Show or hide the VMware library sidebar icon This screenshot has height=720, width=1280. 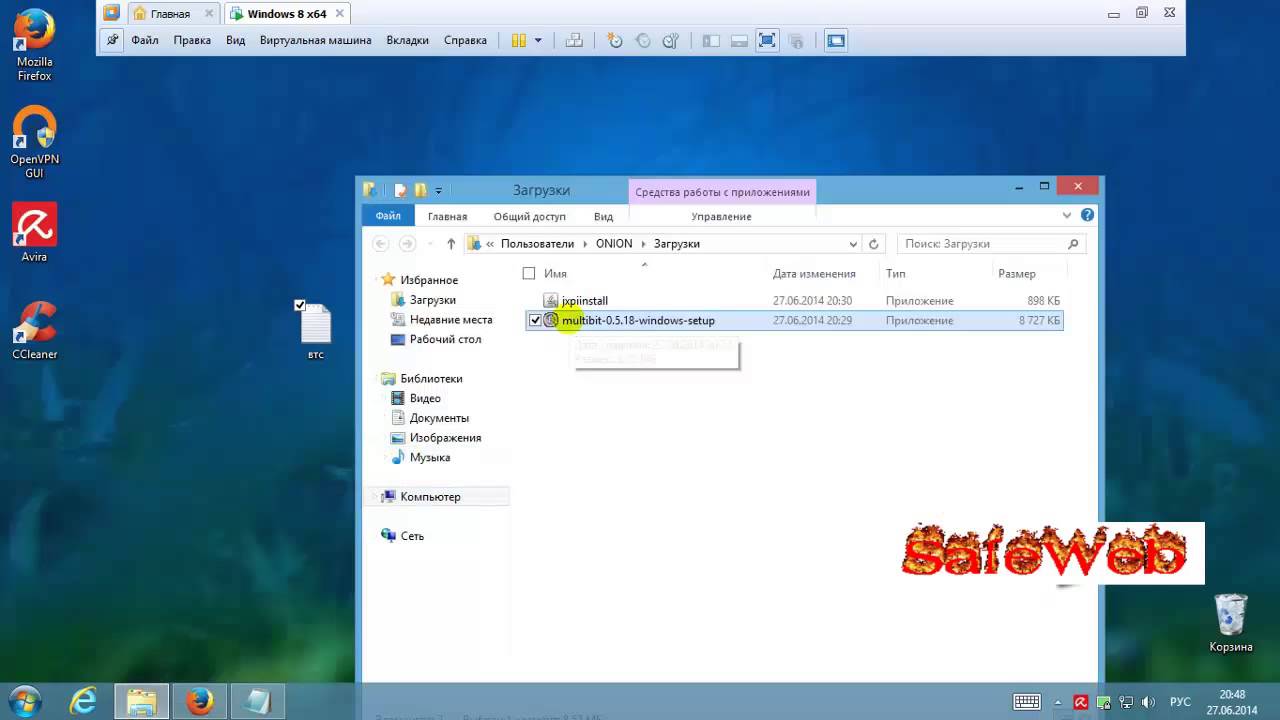click(711, 40)
